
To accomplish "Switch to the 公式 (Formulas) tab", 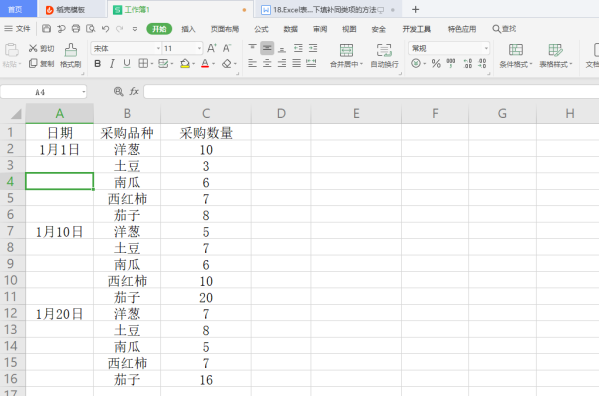I will click(261, 29).
